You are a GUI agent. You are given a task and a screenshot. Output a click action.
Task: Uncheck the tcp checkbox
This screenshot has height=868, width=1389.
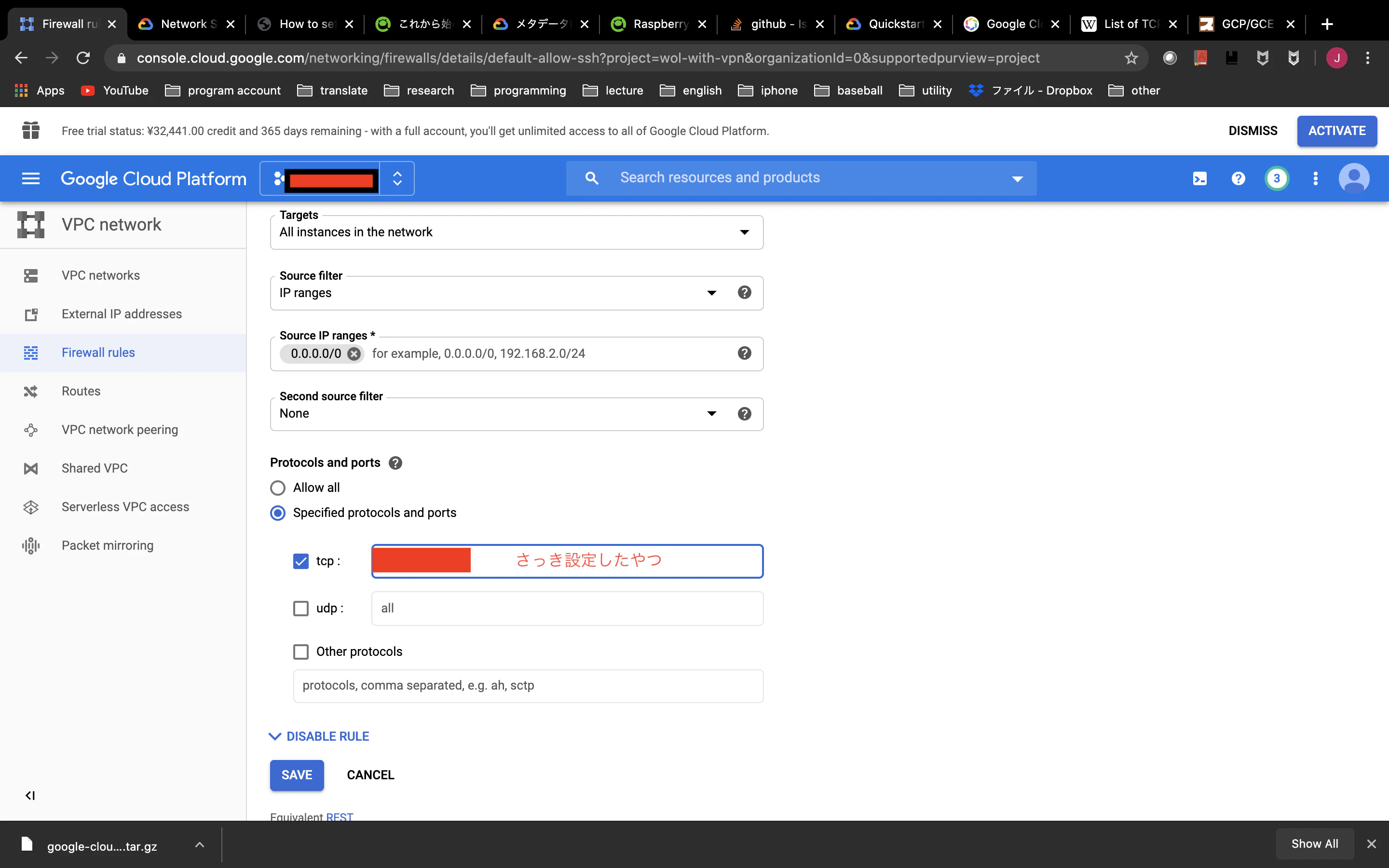(x=301, y=561)
